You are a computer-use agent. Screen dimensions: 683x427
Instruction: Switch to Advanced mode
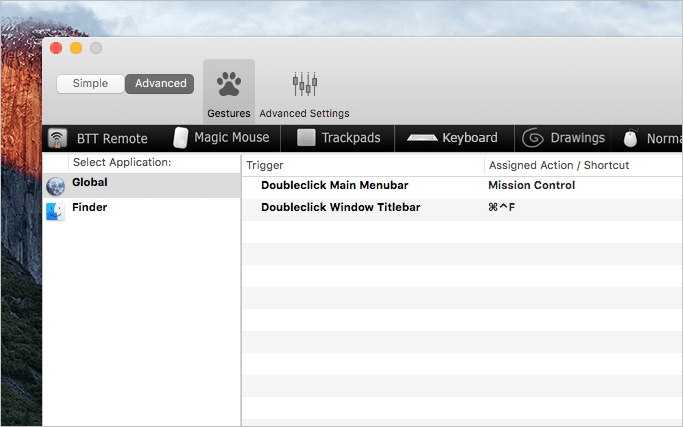point(160,84)
